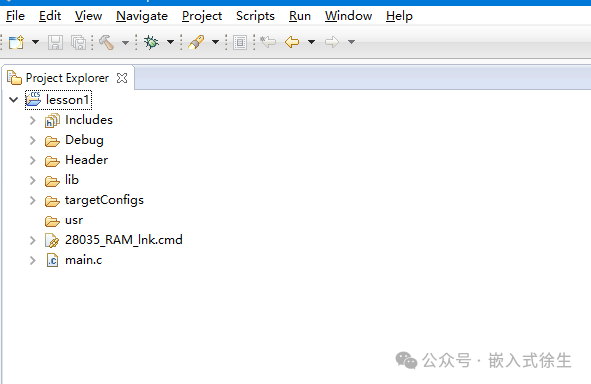Screen dimensions: 591x384
Task: Open the Edit menu
Action: pos(50,16)
